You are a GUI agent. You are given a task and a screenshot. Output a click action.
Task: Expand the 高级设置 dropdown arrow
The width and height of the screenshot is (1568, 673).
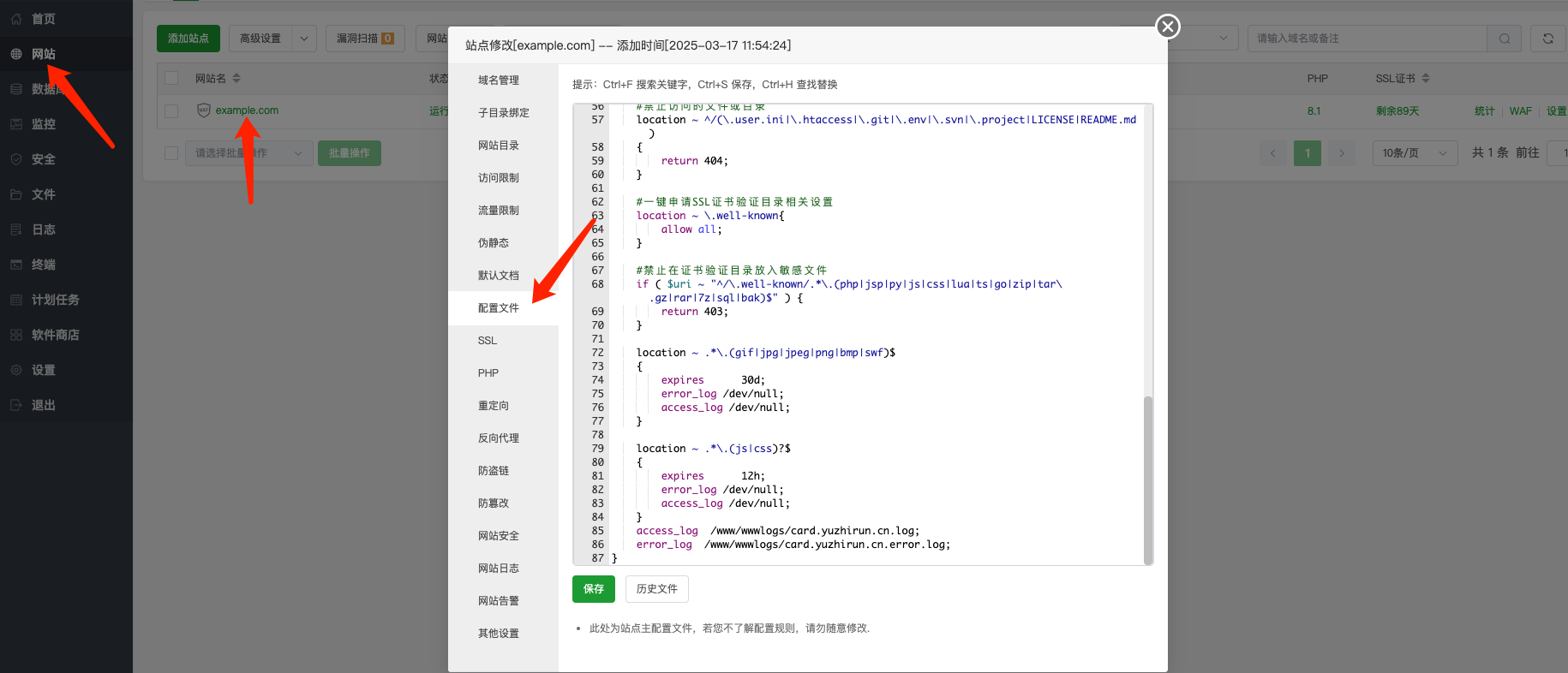tap(304, 39)
